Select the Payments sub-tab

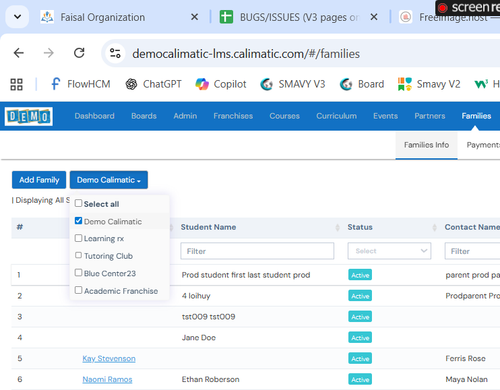tap(483, 145)
